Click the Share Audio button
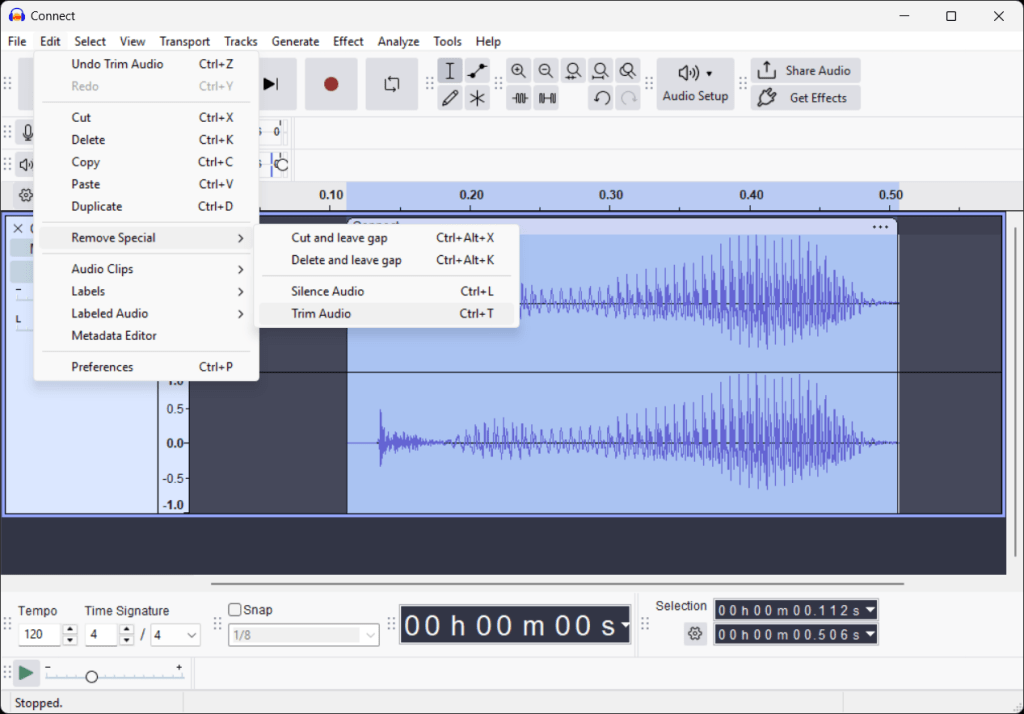 [806, 71]
